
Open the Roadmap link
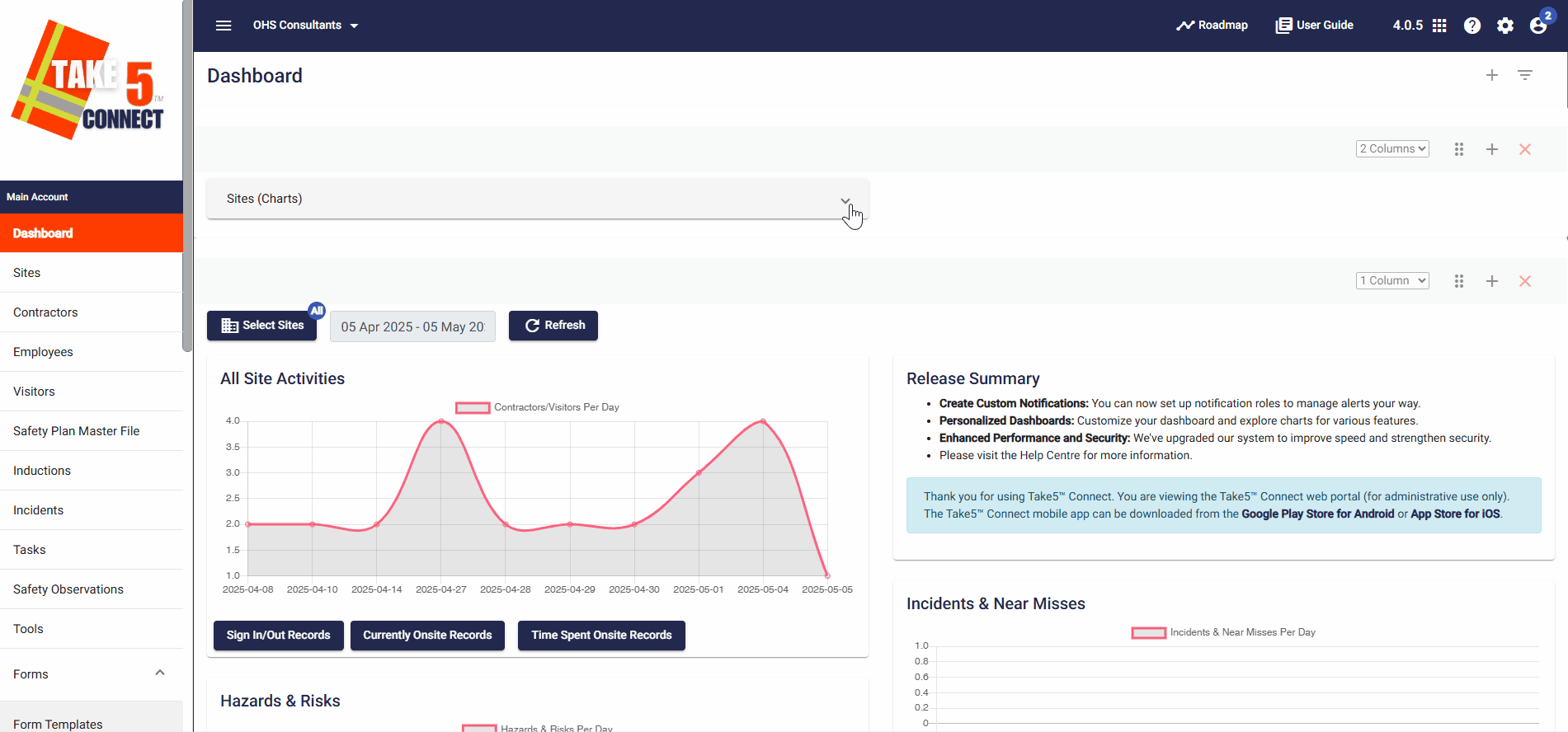pos(1212,26)
